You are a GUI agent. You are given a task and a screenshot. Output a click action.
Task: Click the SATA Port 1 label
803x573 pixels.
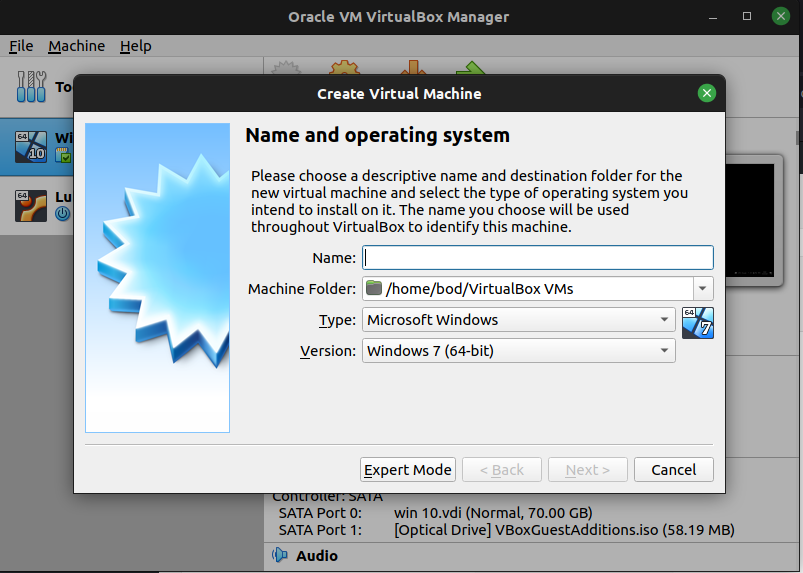click(320, 530)
